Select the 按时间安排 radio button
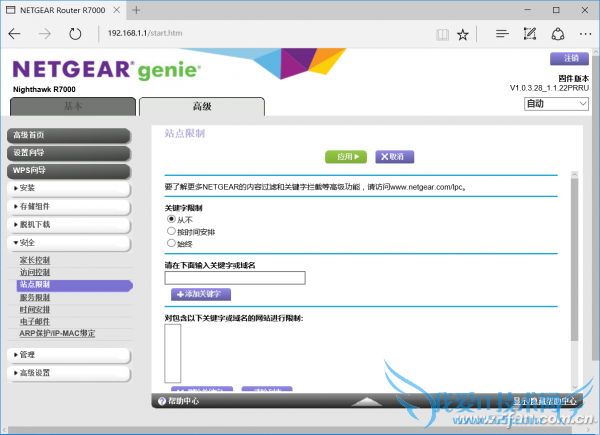Image resolution: width=600 pixels, height=435 pixels. click(x=171, y=231)
